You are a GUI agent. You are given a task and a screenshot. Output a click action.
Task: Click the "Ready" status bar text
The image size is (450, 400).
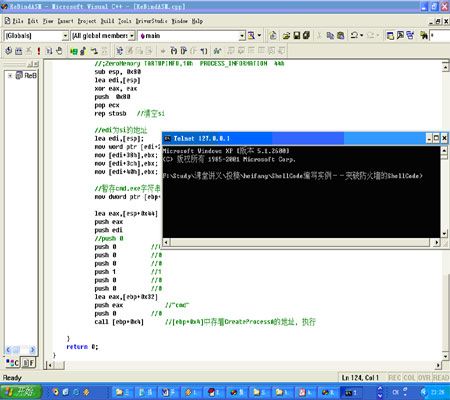coord(12,378)
